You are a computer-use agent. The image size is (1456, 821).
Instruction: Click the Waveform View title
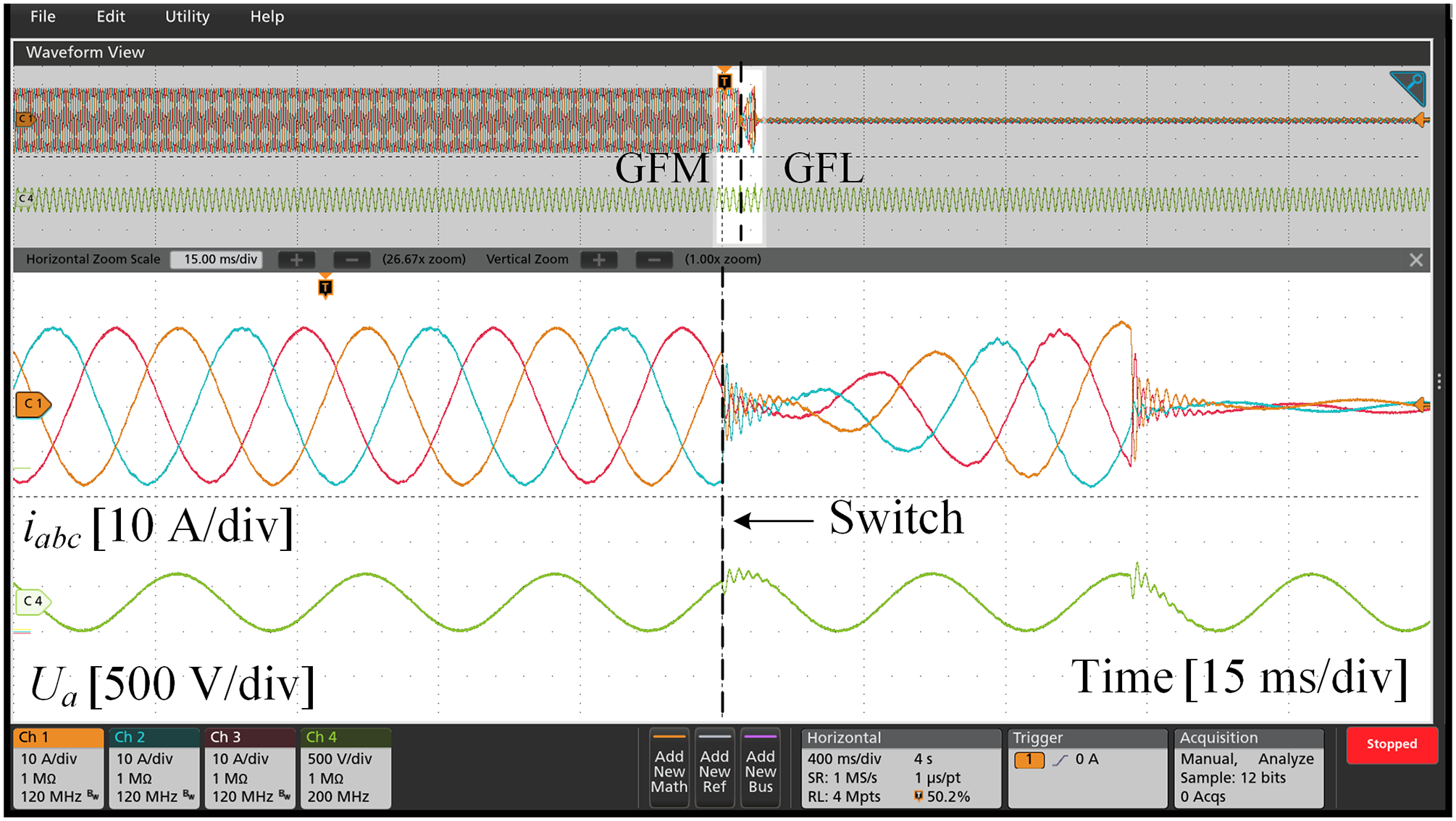pos(85,52)
